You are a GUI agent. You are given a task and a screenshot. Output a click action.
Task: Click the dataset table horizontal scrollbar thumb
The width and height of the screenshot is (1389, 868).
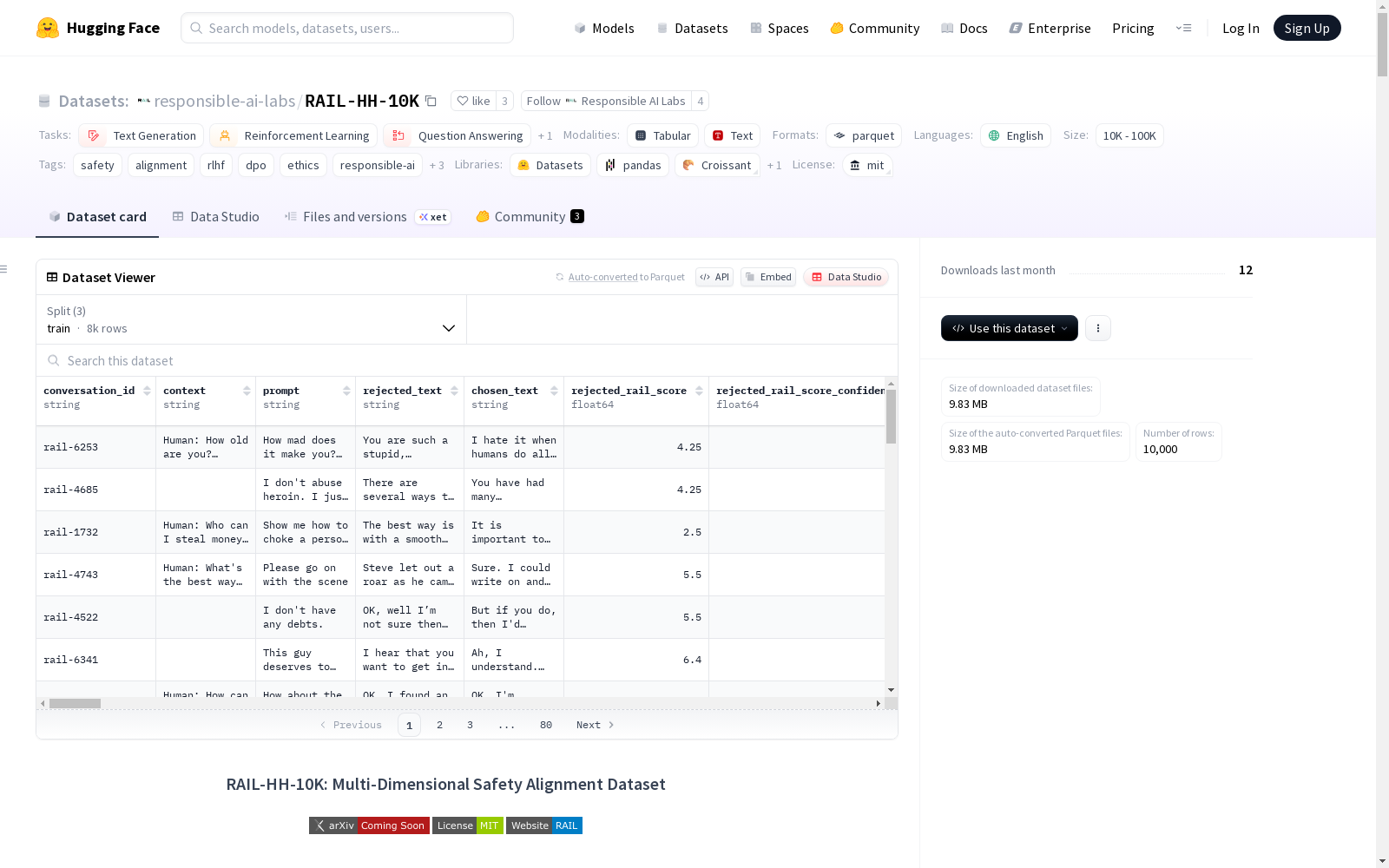75,703
